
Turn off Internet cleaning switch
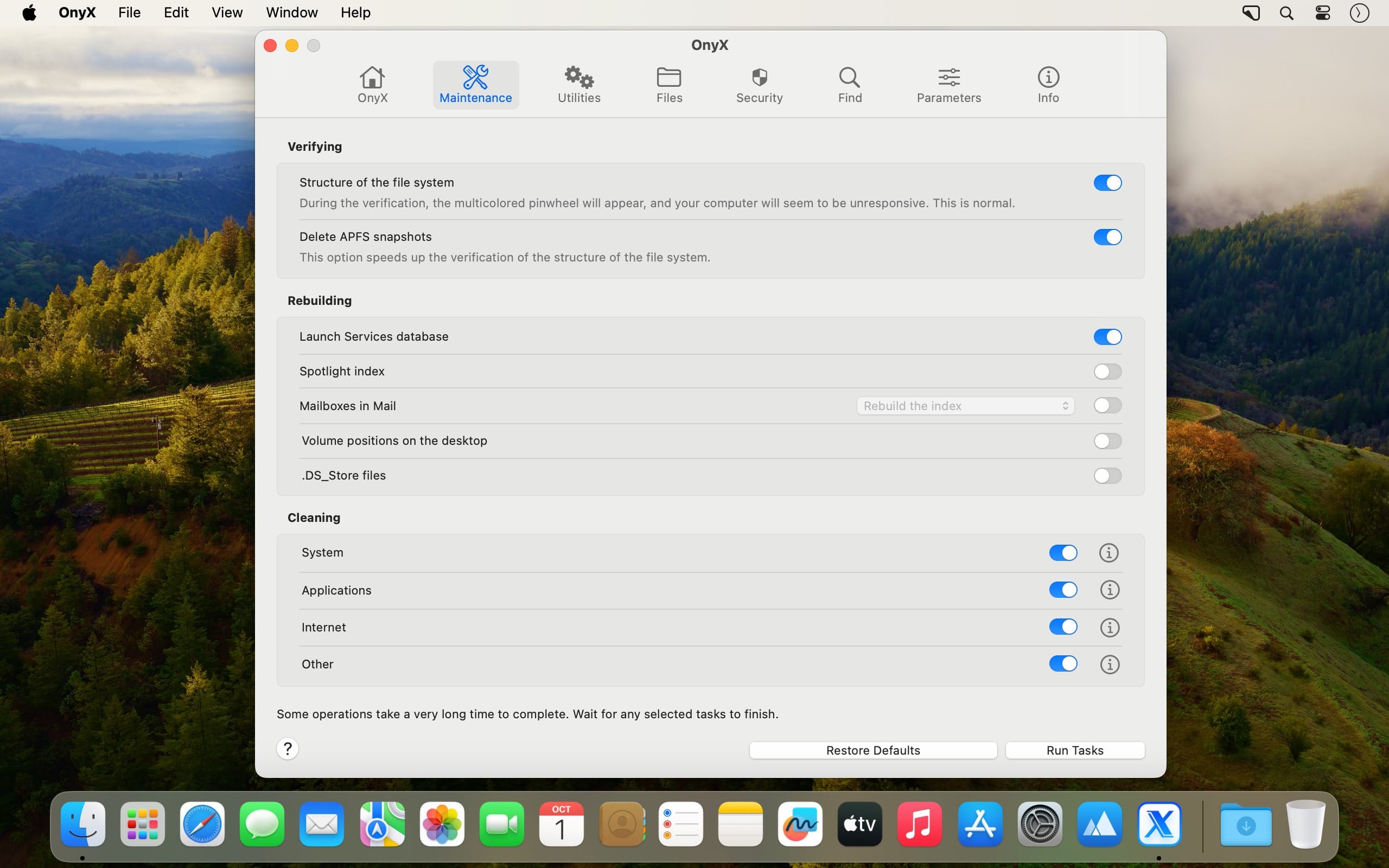[x=1063, y=626]
